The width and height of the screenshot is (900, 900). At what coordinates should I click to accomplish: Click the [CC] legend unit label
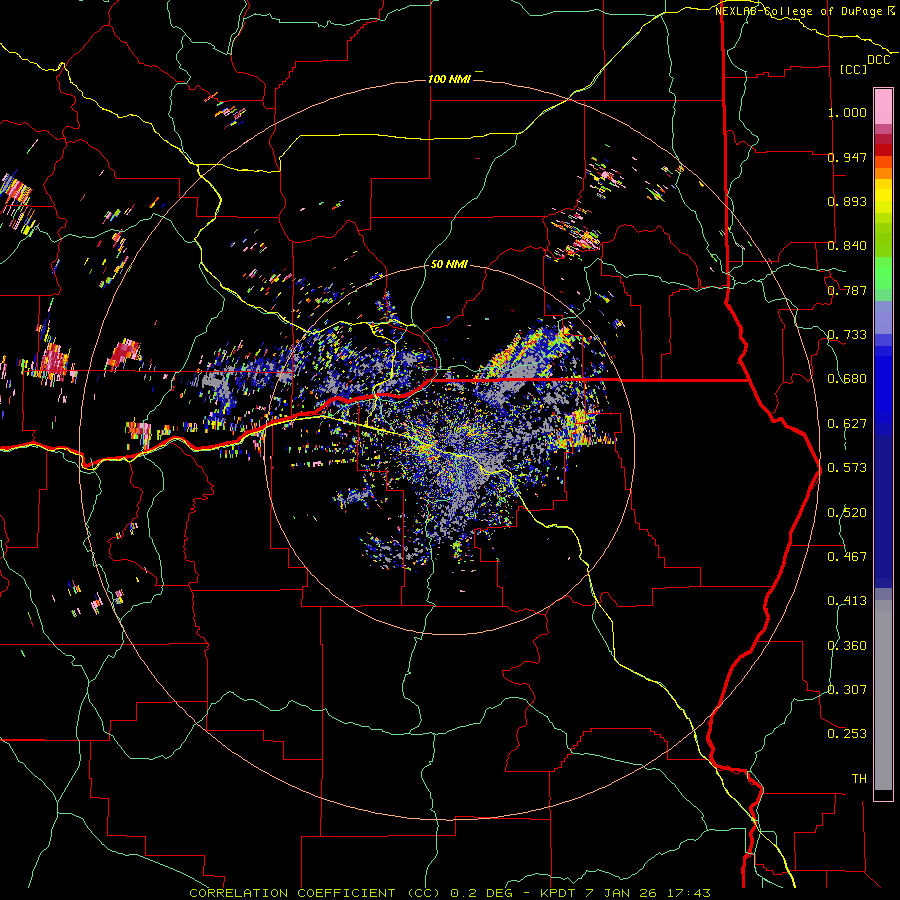click(x=854, y=69)
